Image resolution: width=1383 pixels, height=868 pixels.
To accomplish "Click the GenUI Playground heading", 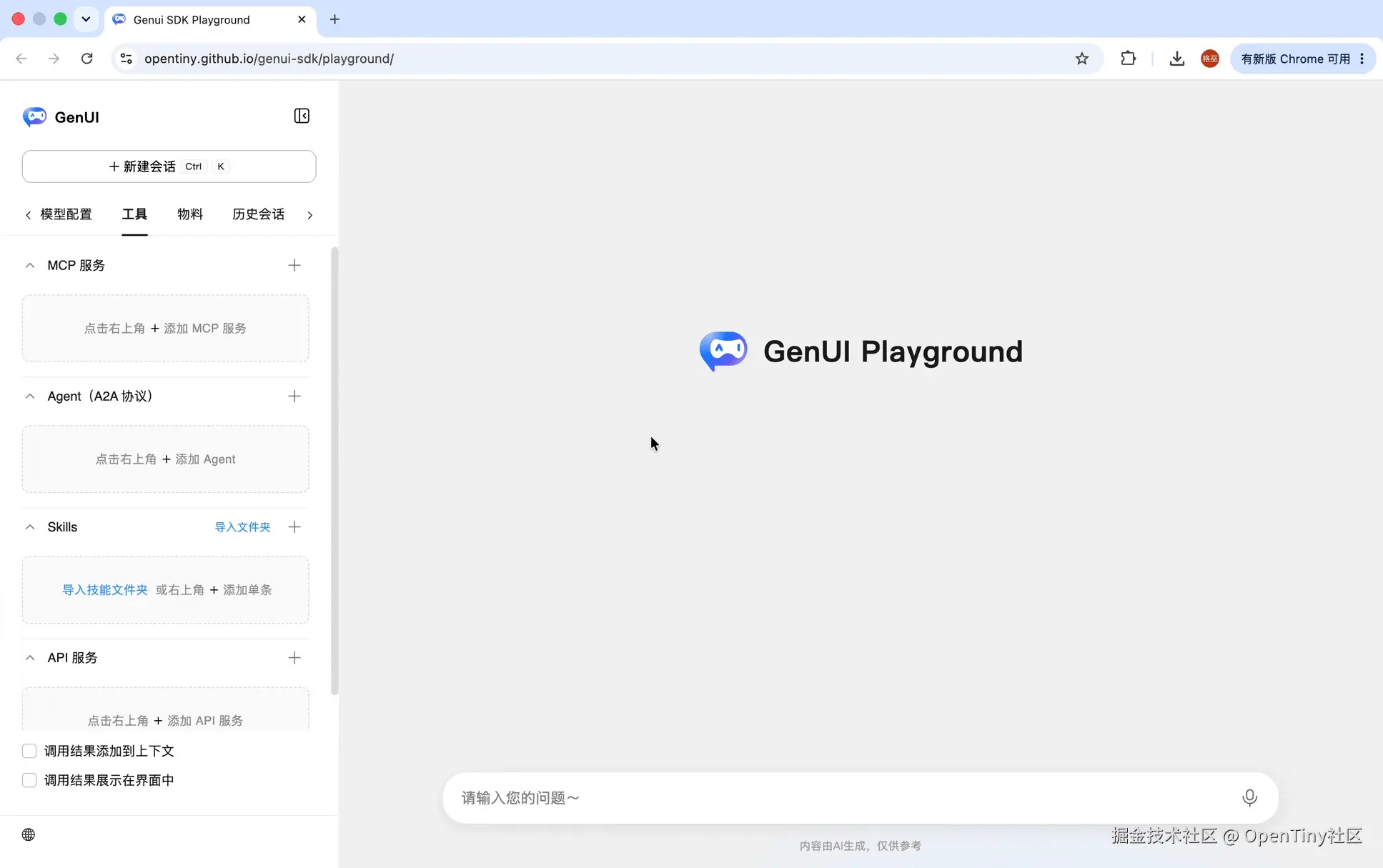I will pyautogui.click(x=893, y=351).
